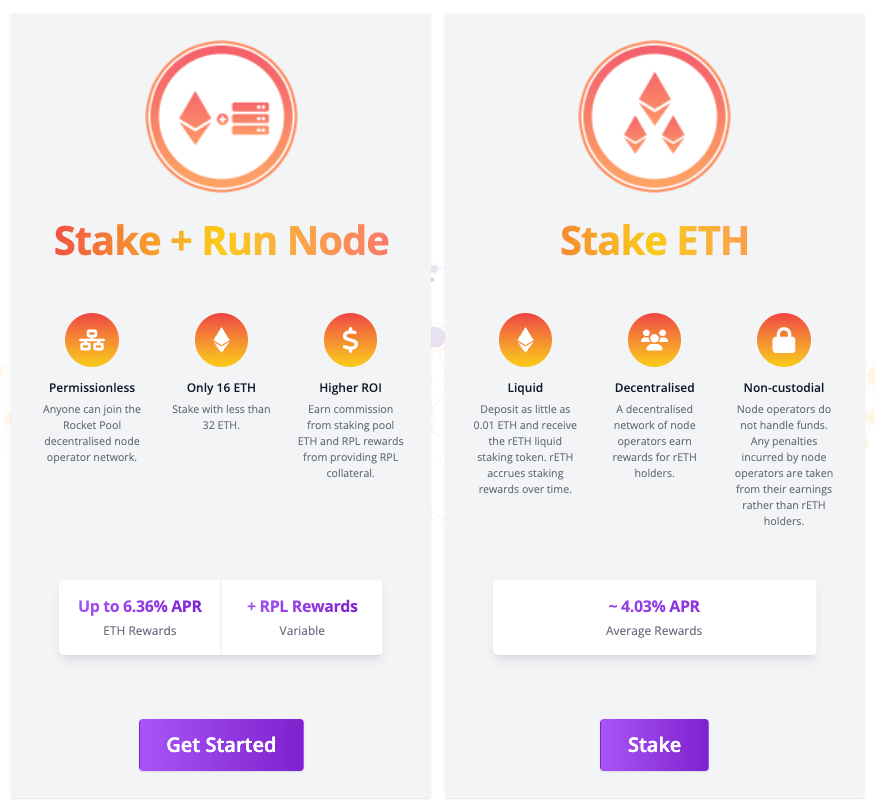
Task: Click the Stake ETH triple-diamond hero icon
Action: [654, 117]
